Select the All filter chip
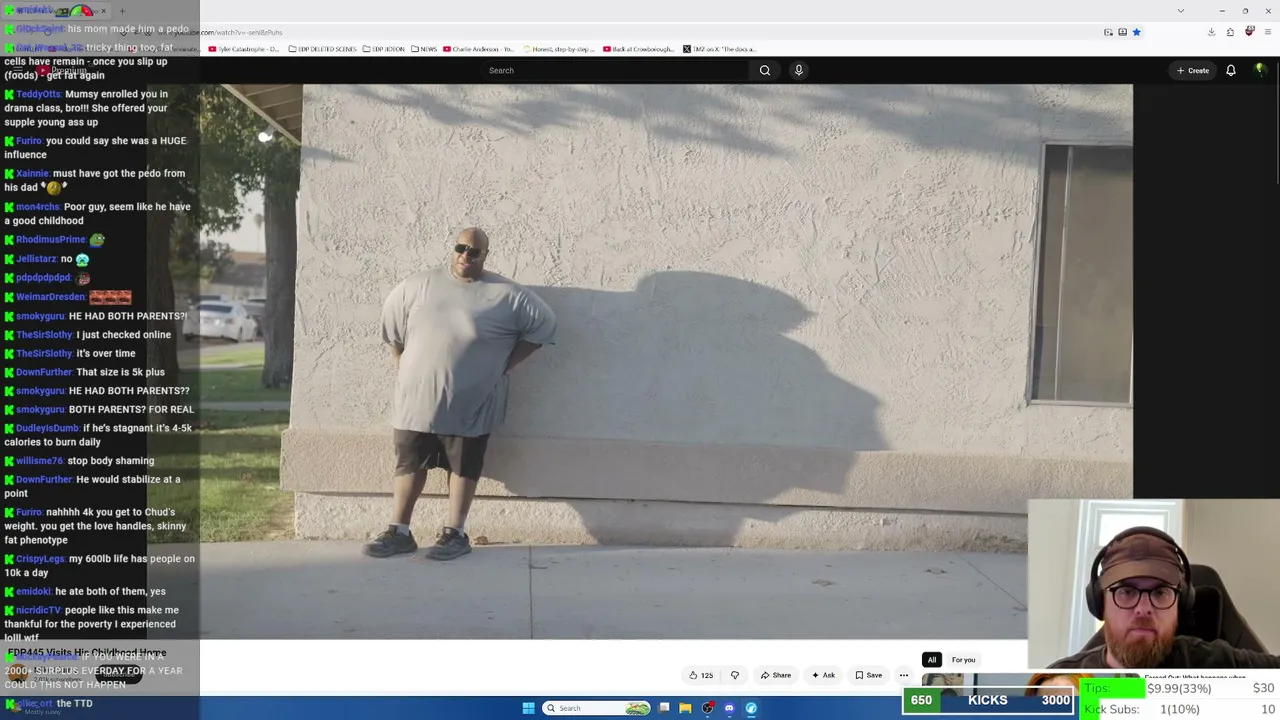Screen dimensions: 1280x720 (x=932, y=660)
